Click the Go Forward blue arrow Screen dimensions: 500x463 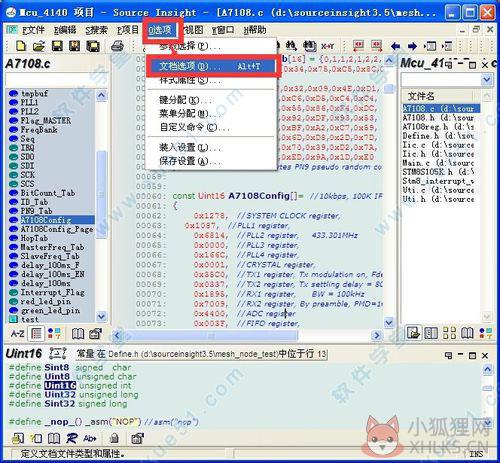413,46
